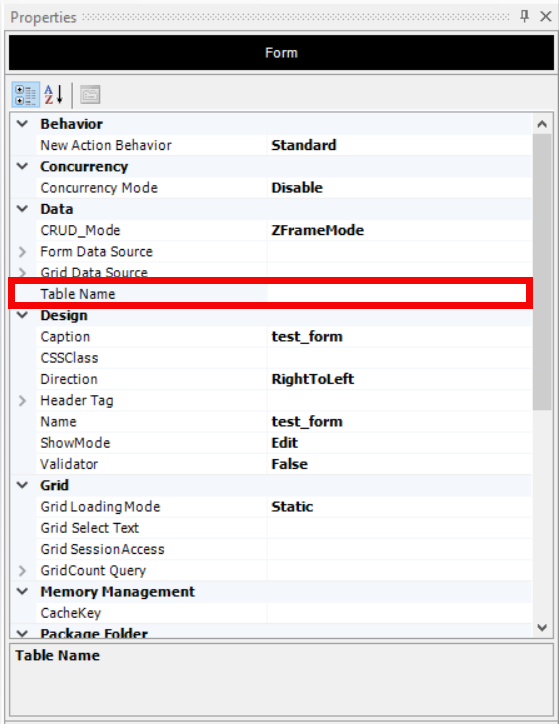
Task: Select the Validator value False
Action: pos(289,464)
